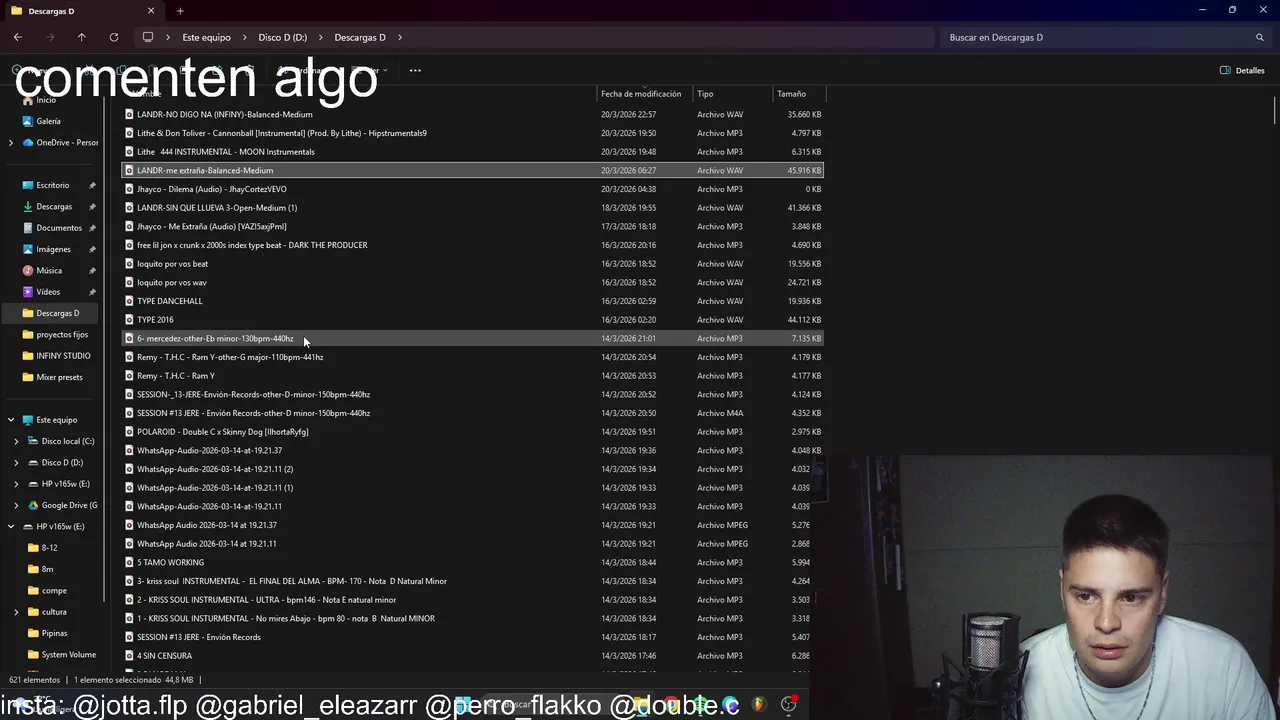The height and width of the screenshot is (720, 1280).
Task: Open chevron dropdown after Descargas D breadcrumb
Action: click(400, 37)
